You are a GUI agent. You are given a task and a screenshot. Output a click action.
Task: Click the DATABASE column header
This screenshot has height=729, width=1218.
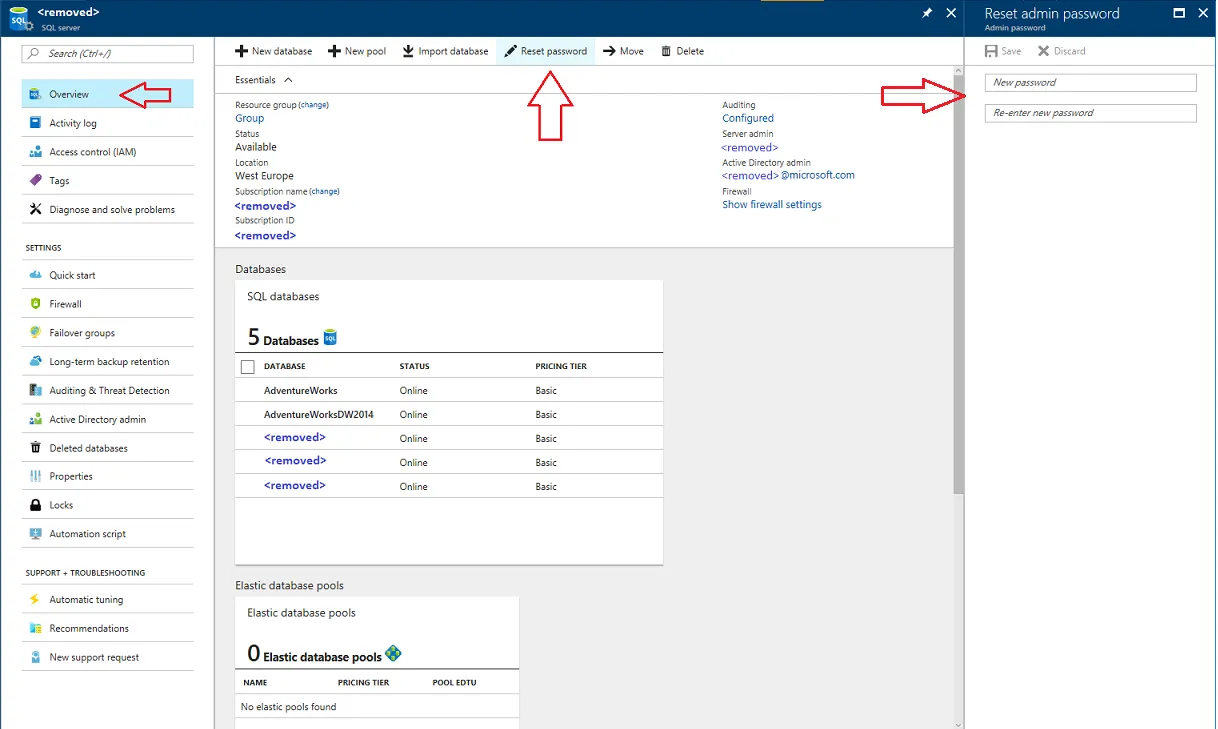[285, 366]
